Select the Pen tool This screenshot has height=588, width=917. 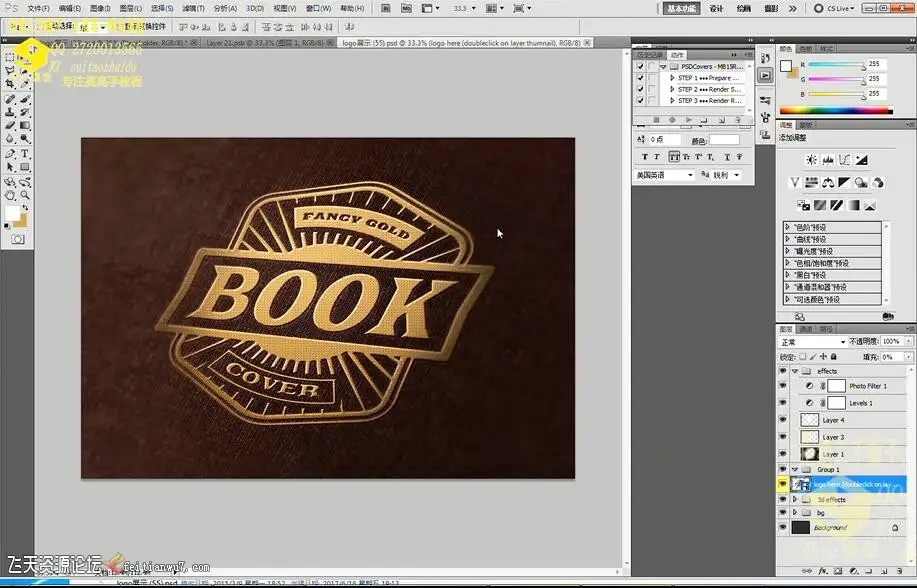(x=10, y=154)
